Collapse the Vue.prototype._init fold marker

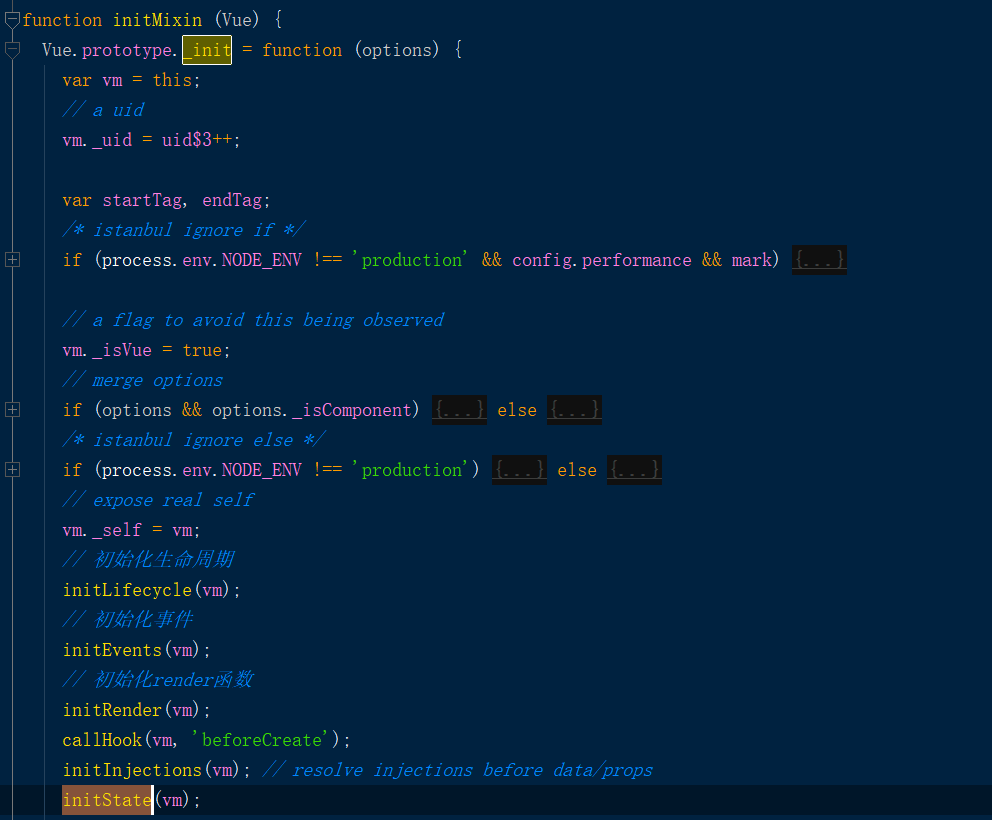(12, 51)
